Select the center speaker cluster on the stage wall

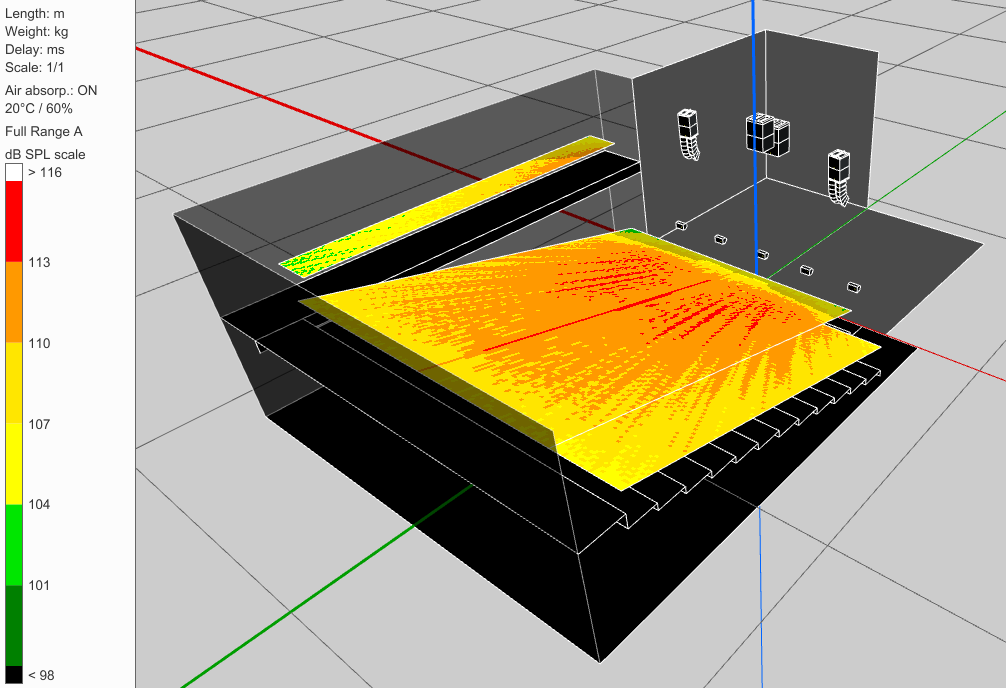coord(767,135)
